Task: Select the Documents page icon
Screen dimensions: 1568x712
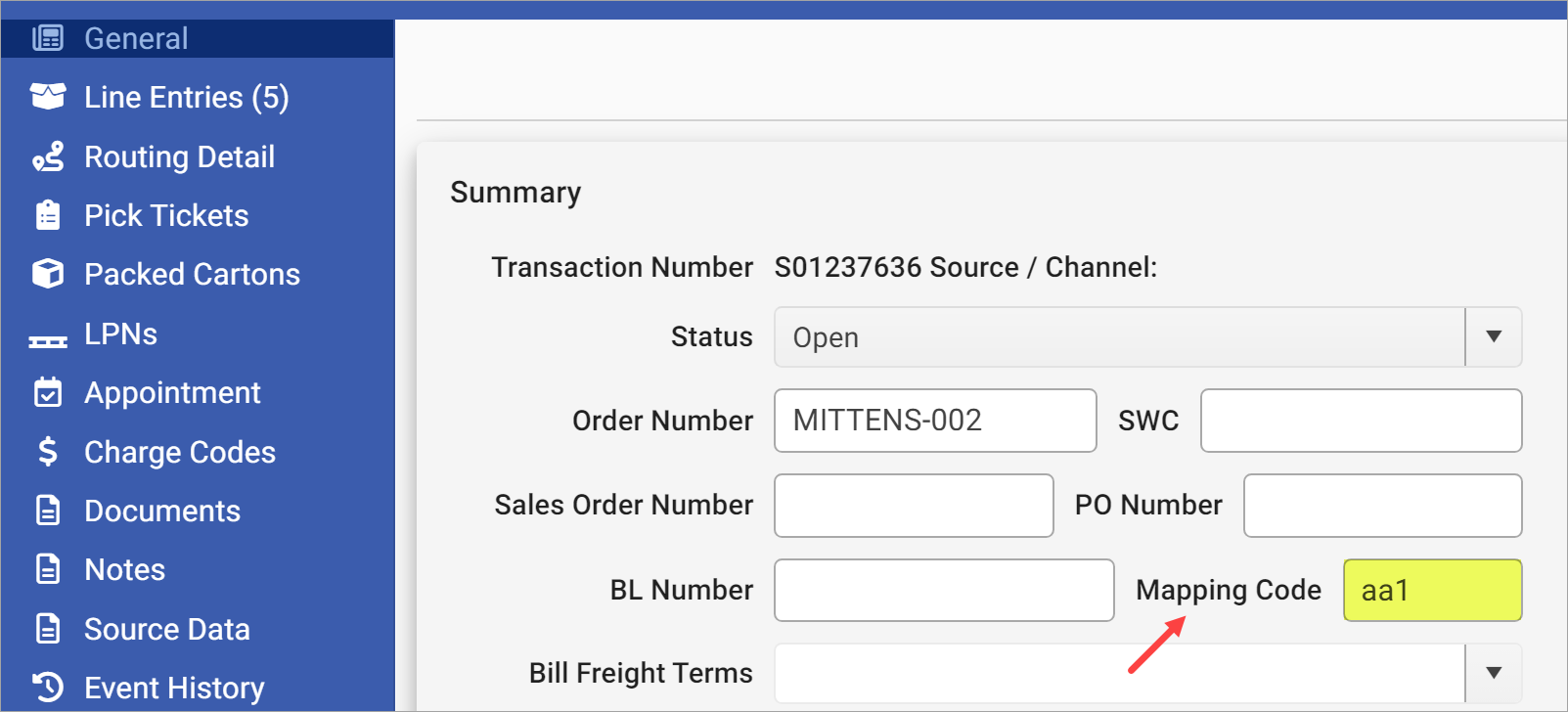Action: tap(47, 510)
